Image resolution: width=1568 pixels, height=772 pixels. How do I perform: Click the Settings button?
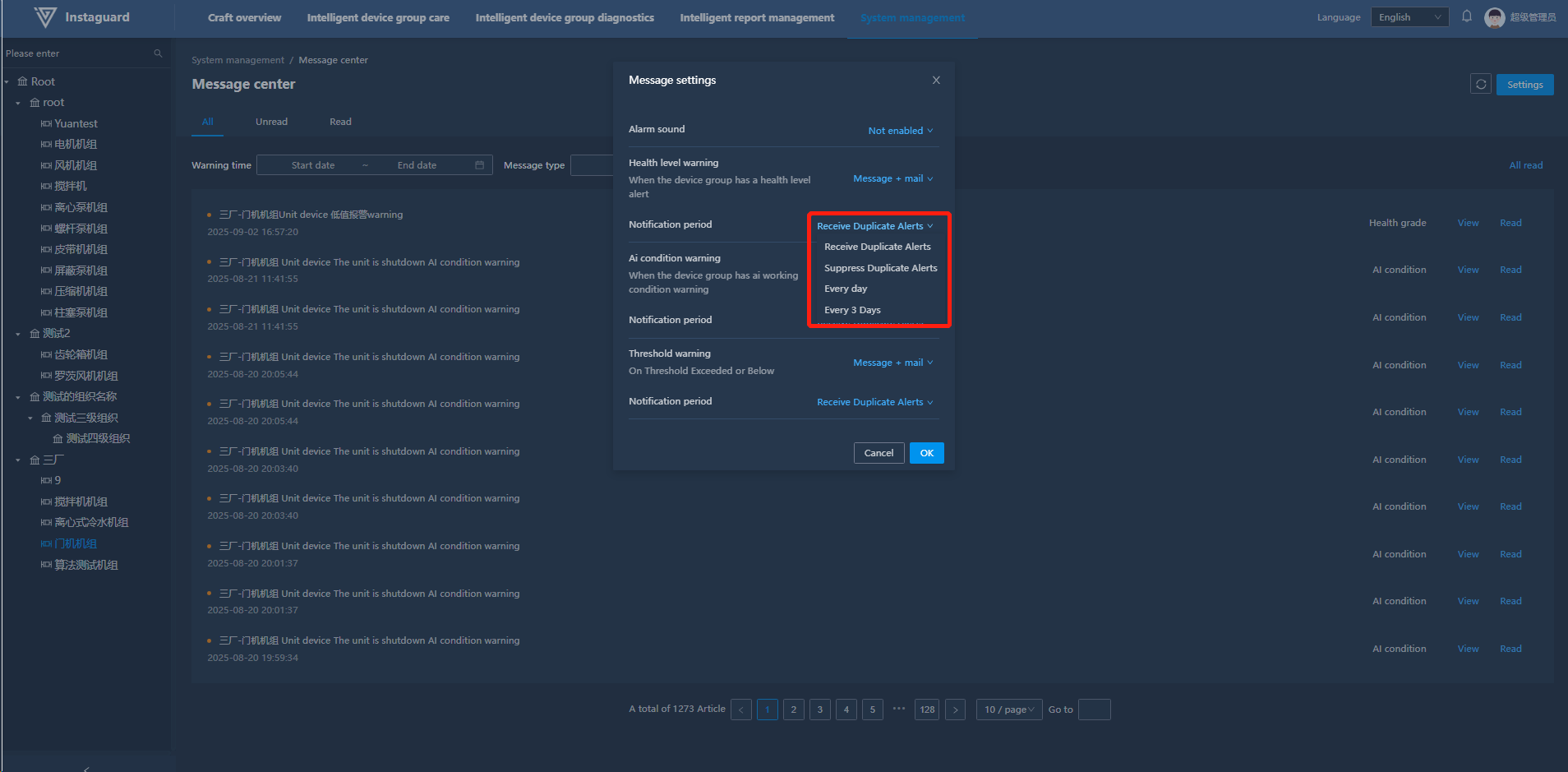[x=1525, y=85]
